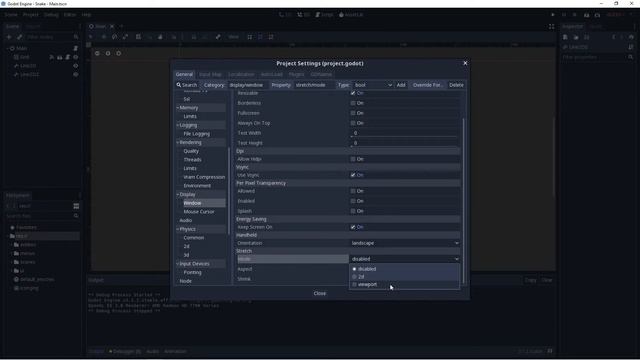Collapse the Display category
The width and height of the screenshot is (640, 360).
coord(178,195)
